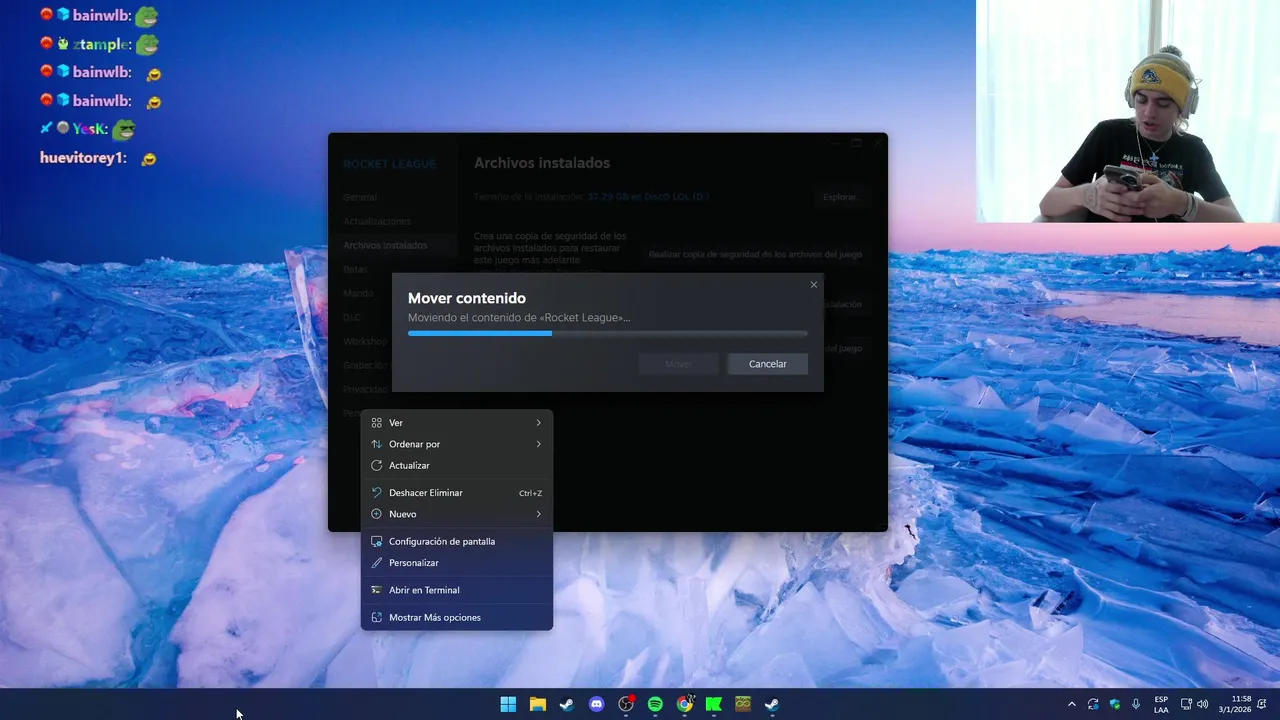
Task: Open the green Kick app icon
Action: click(x=714, y=704)
